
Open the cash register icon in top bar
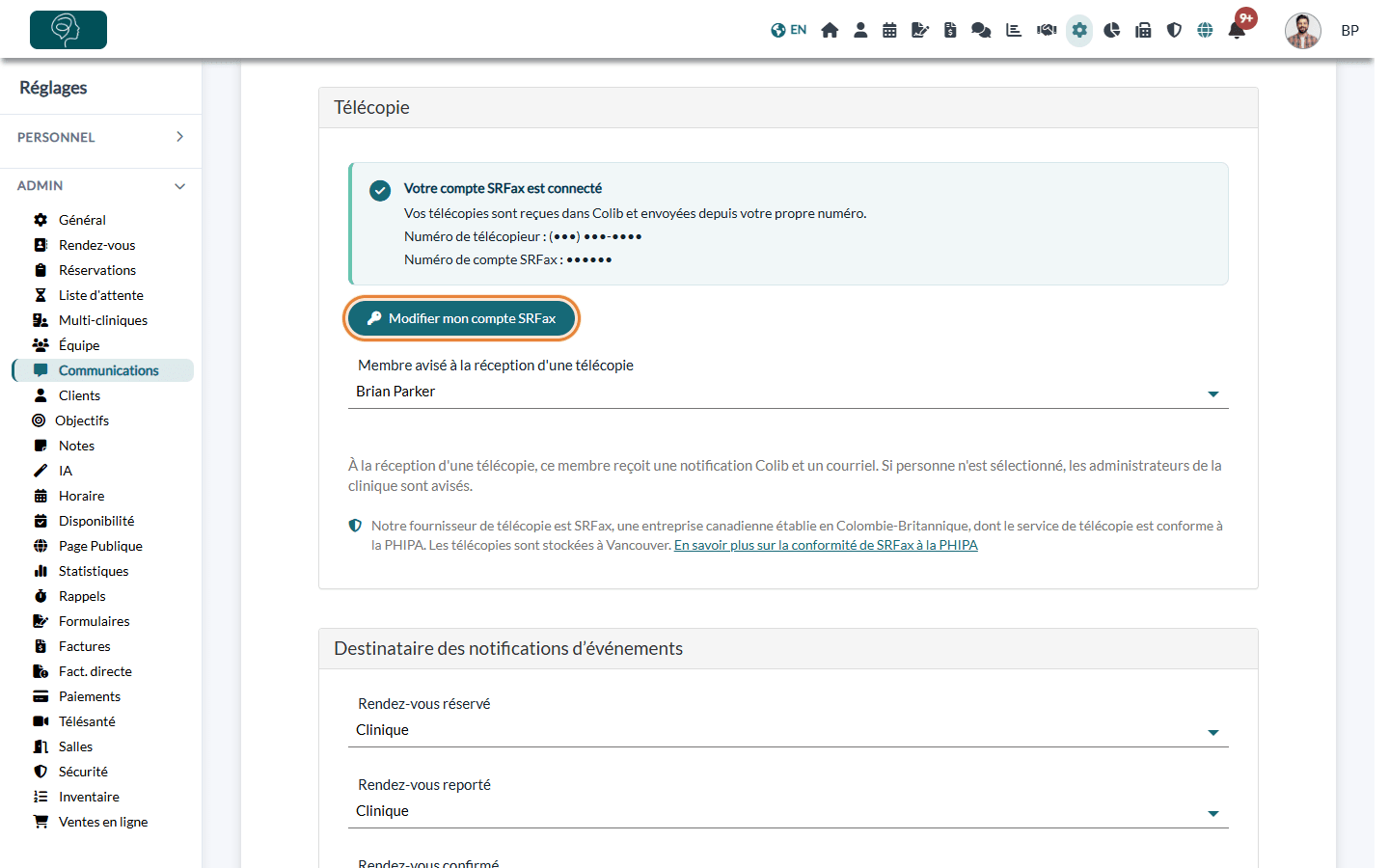click(1143, 30)
